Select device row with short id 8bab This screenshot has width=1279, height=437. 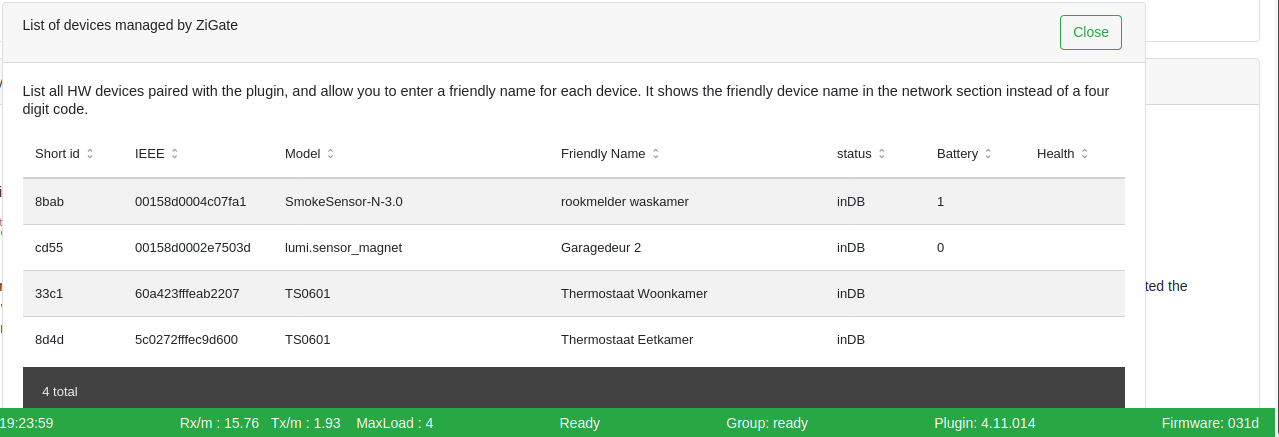click(50, 201)
